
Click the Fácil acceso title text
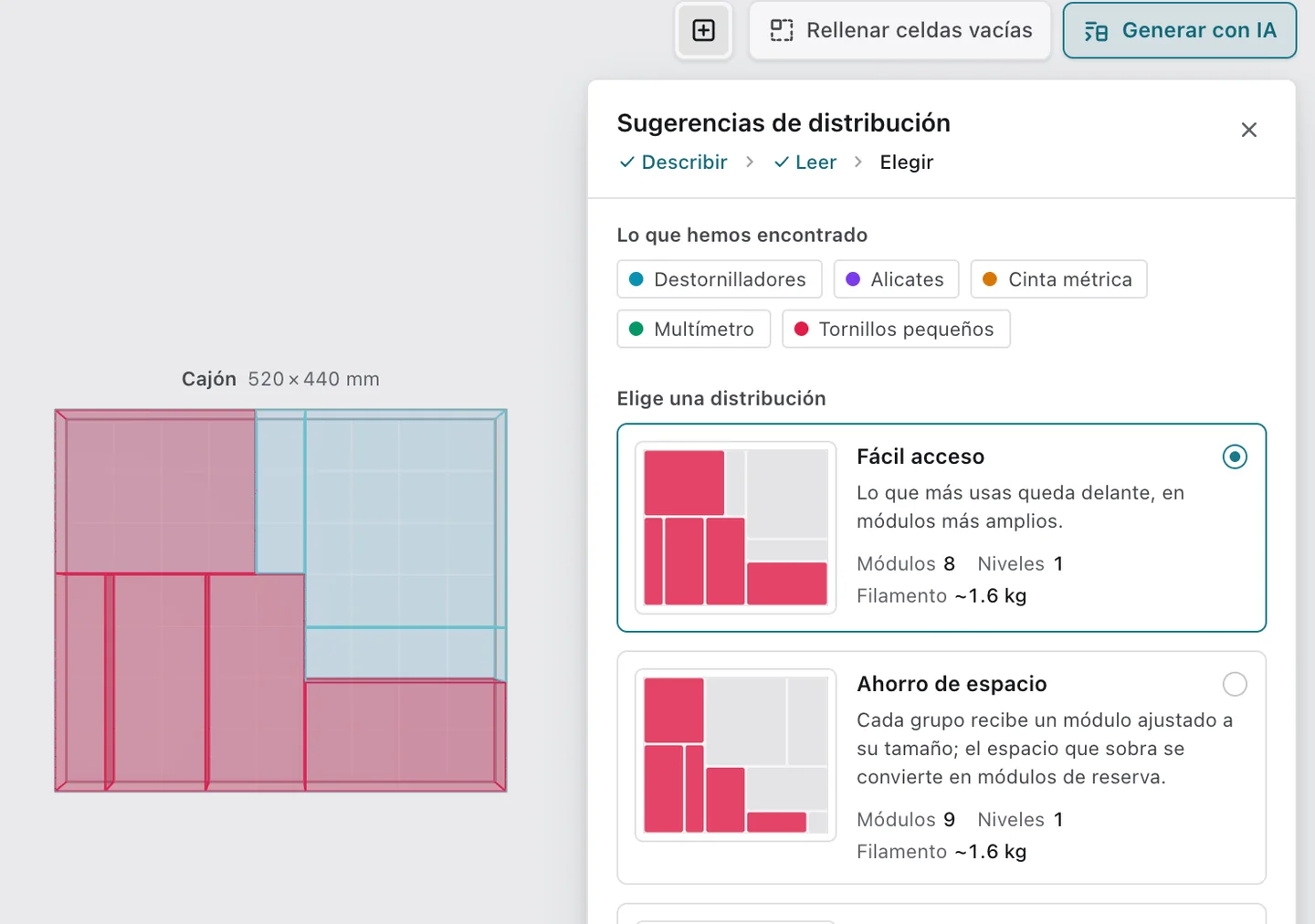tap(920, 457)
